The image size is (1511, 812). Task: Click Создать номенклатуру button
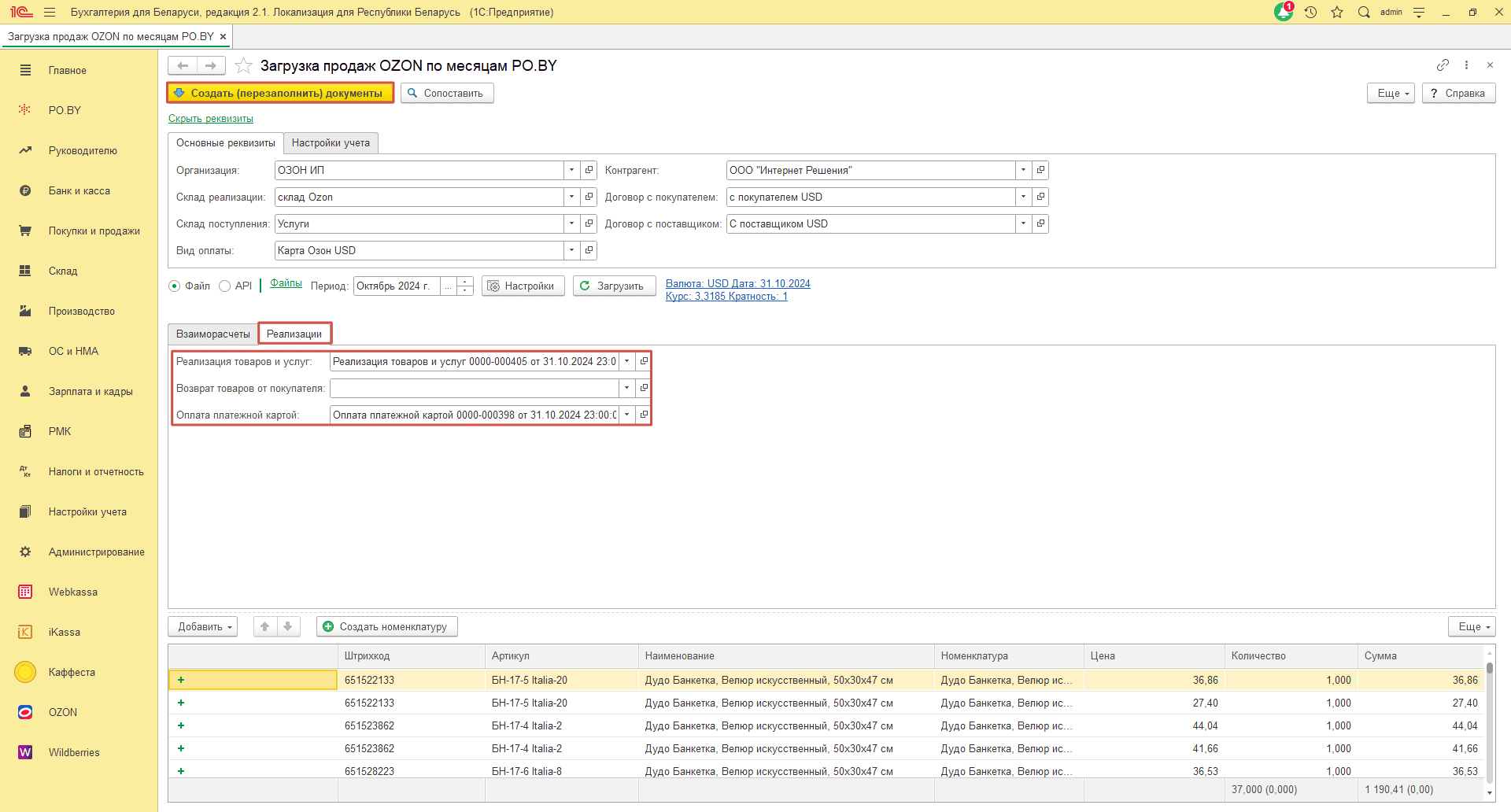386,627
